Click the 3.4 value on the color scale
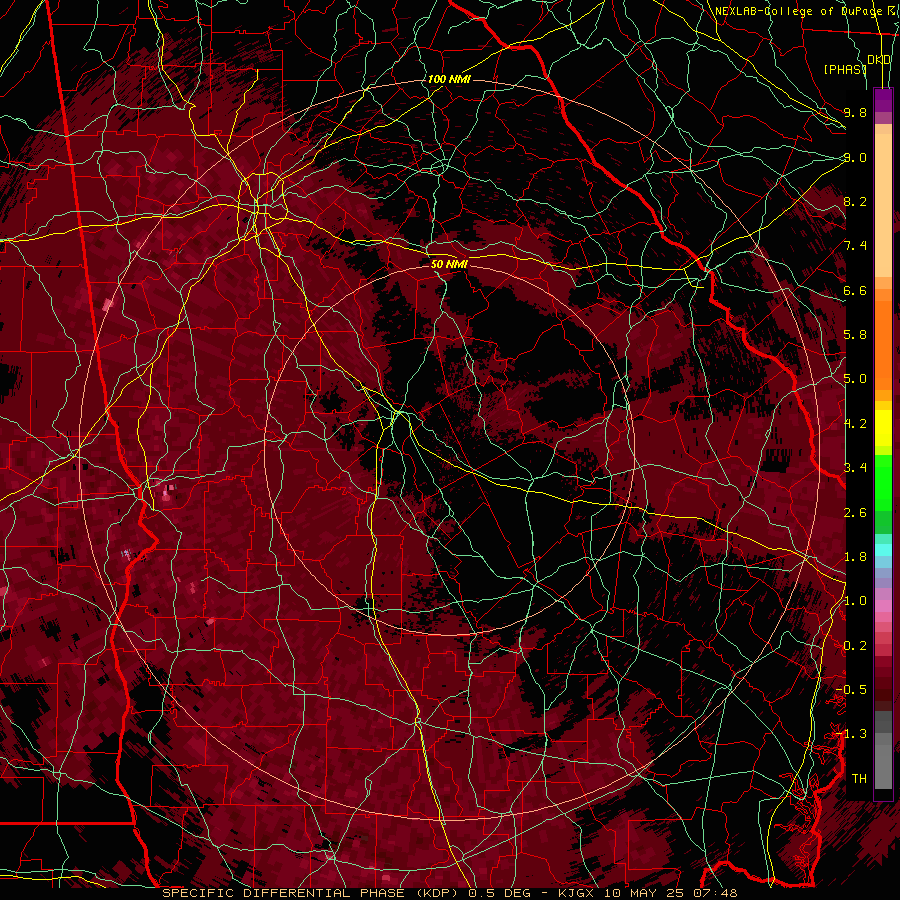900x900 pixels. [855, 468]
